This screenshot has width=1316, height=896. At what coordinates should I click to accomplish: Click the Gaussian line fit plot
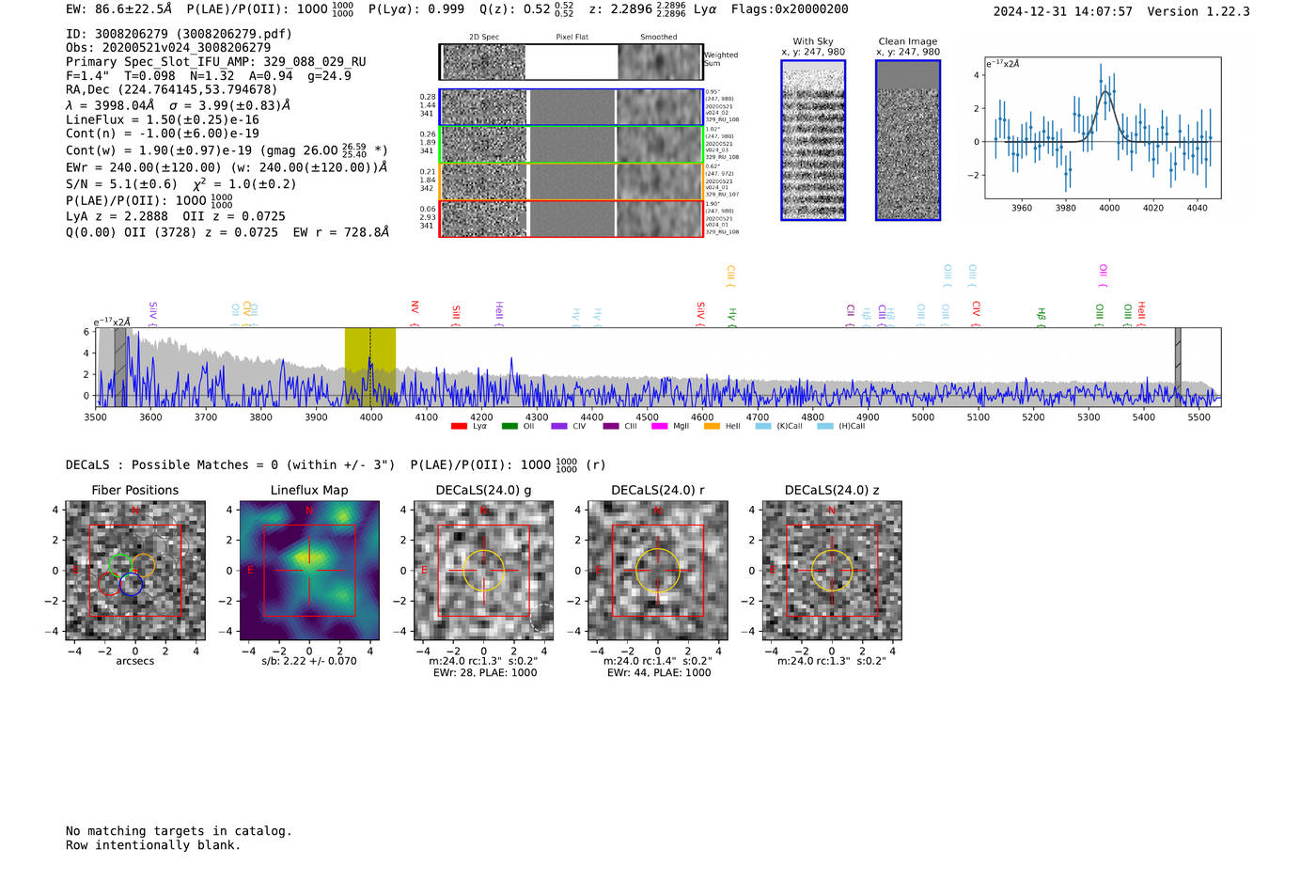click(x=1103, y=128)
